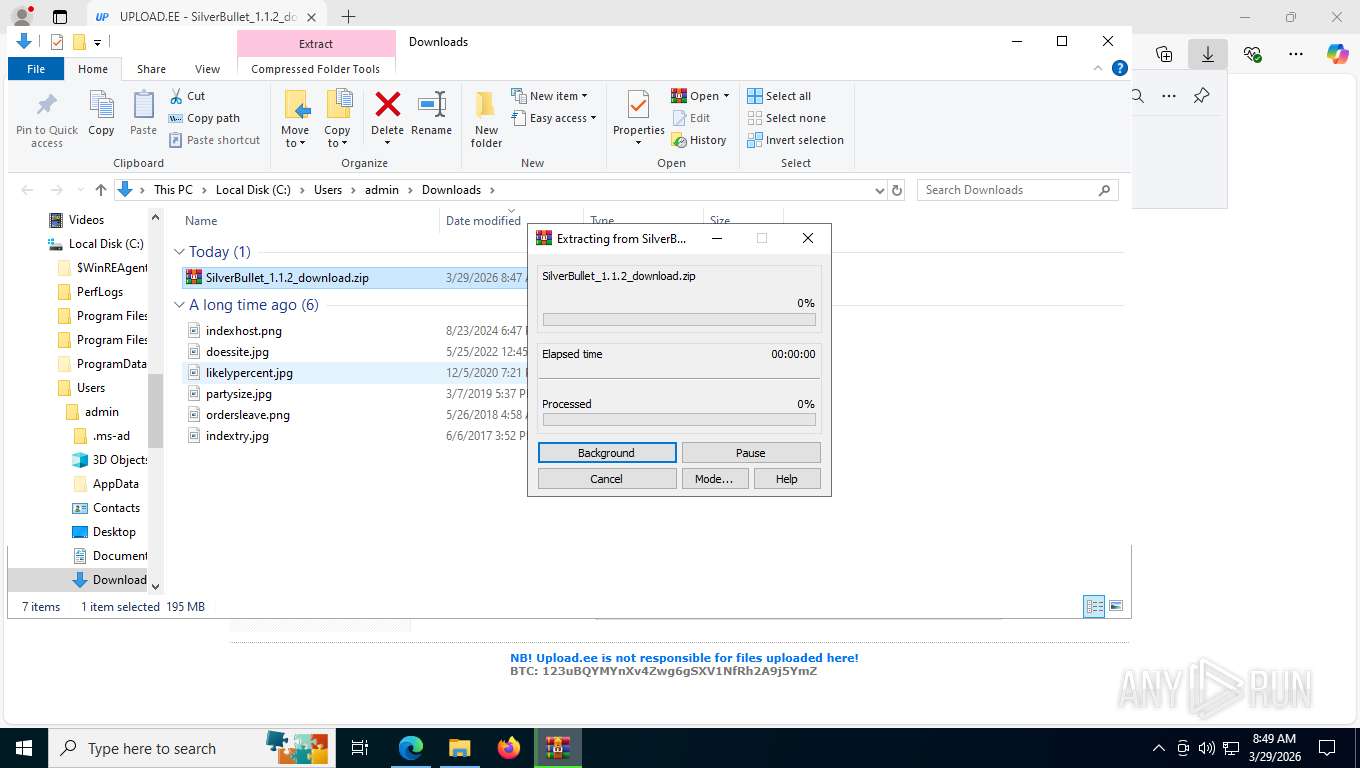The width and height of the screenshot is (1360, 768).
Task: Click Invert selection in the ribbon
Action: point(795,140)
